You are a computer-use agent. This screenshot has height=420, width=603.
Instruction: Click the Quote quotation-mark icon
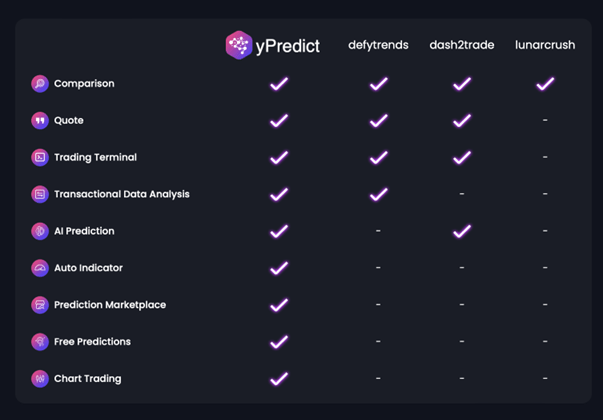(40, 121)
